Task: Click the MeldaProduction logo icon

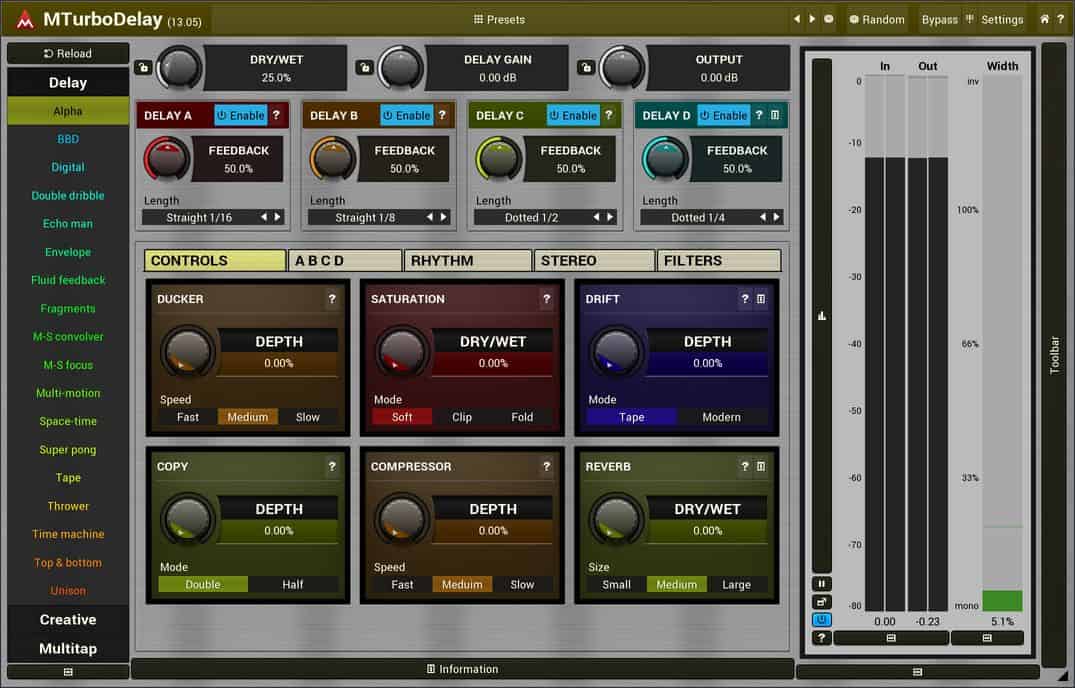Action: [25, 19]
